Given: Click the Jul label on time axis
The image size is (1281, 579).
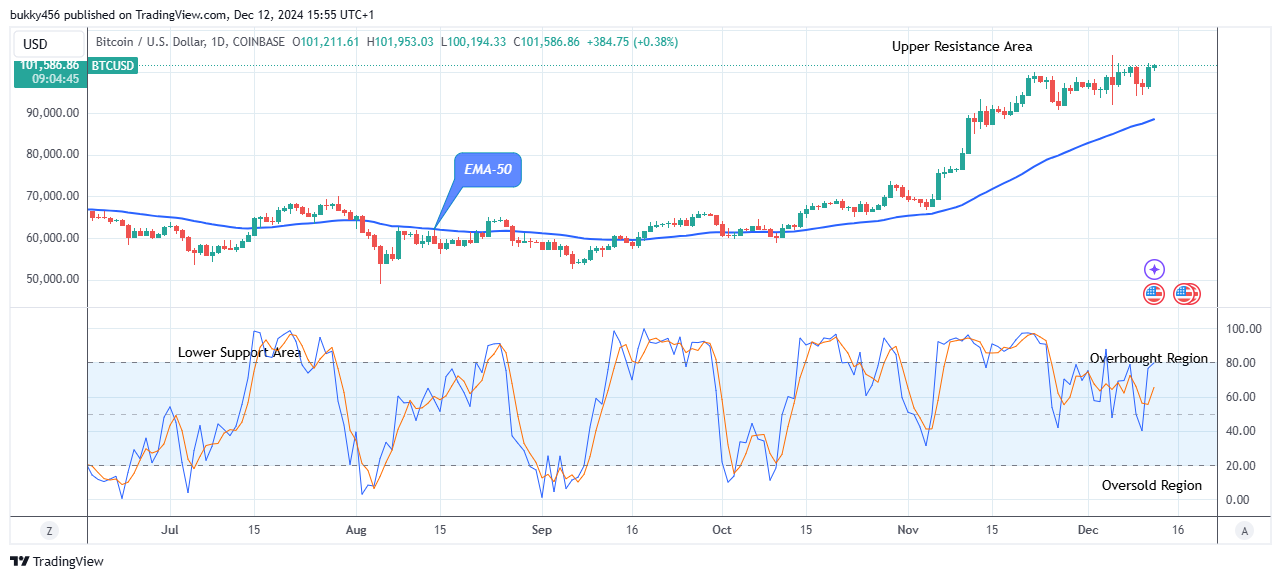Looking at the screenshot, I should click(170, 530).
